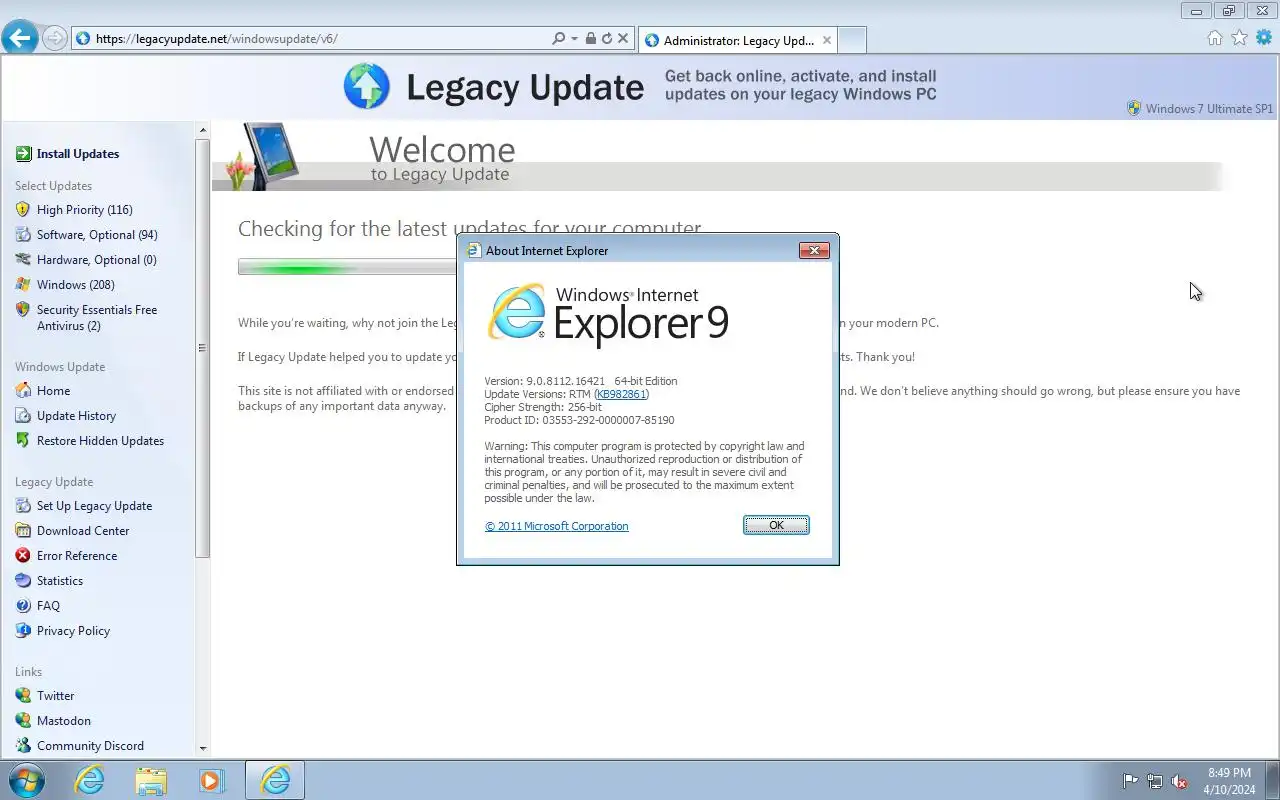Open the KB982861 link
Viewport: 1280px width, 800px height.
[x=621, y=394]
